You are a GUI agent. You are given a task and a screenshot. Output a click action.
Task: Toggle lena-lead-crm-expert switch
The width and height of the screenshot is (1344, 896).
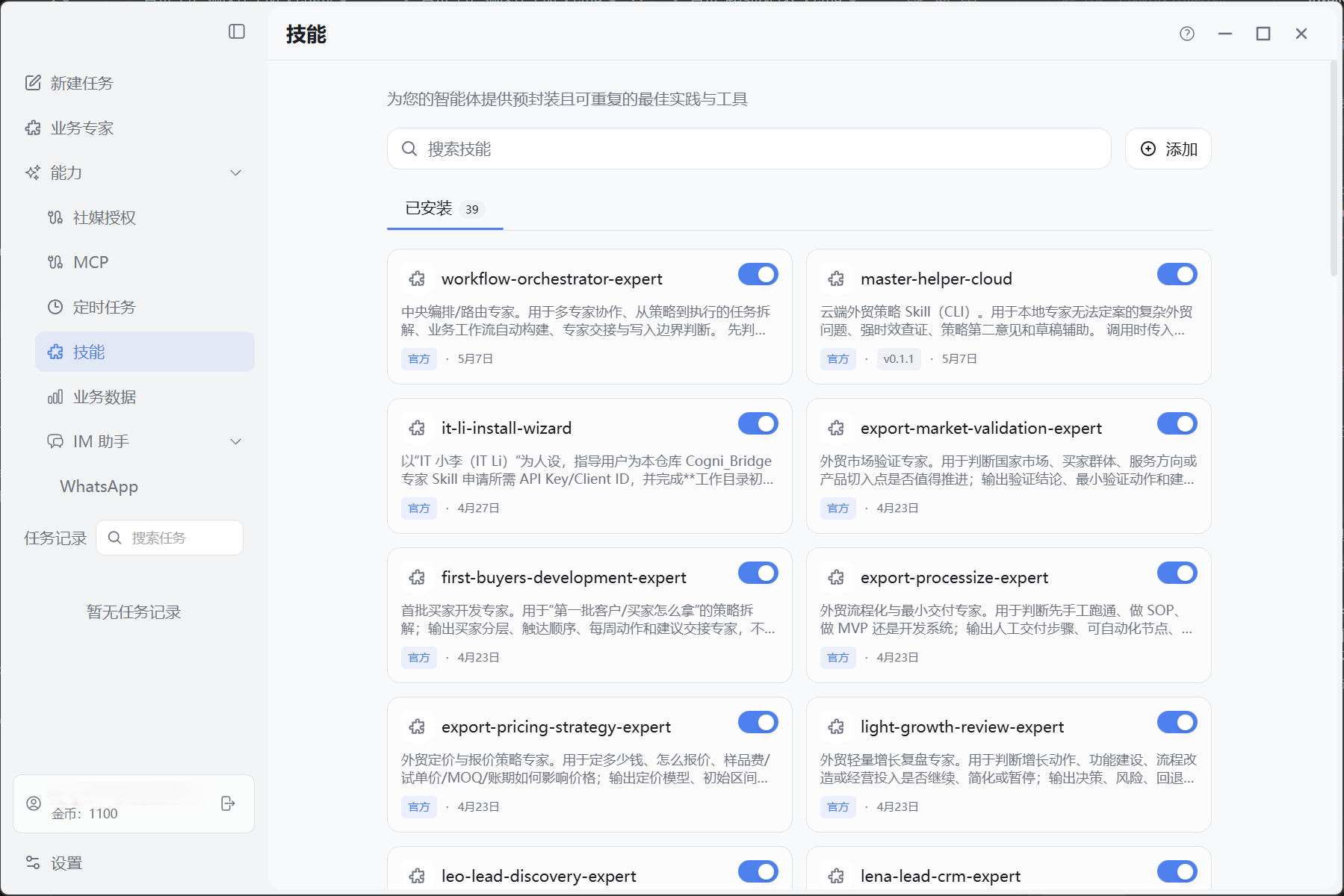[1177, 872]
